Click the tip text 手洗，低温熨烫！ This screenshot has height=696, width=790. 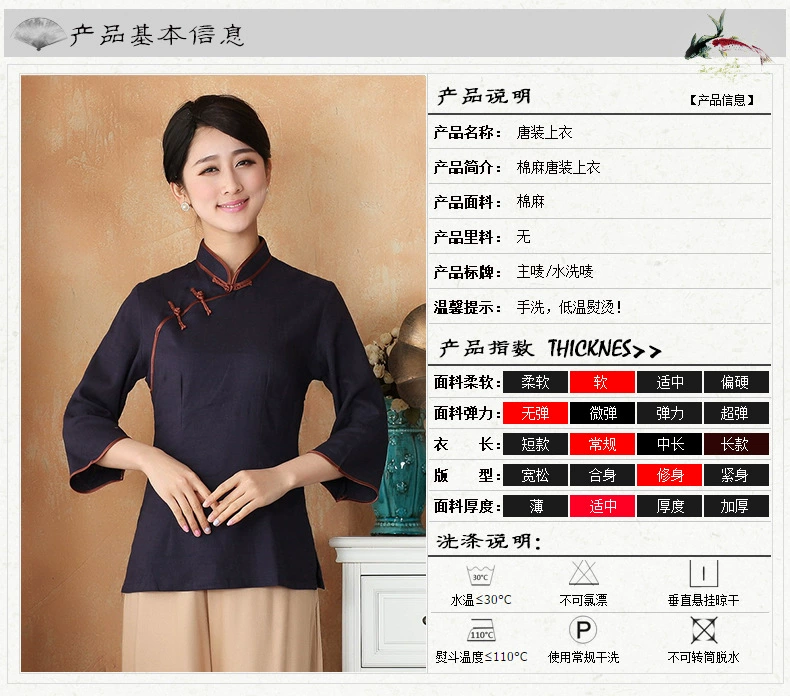point(569,306)
